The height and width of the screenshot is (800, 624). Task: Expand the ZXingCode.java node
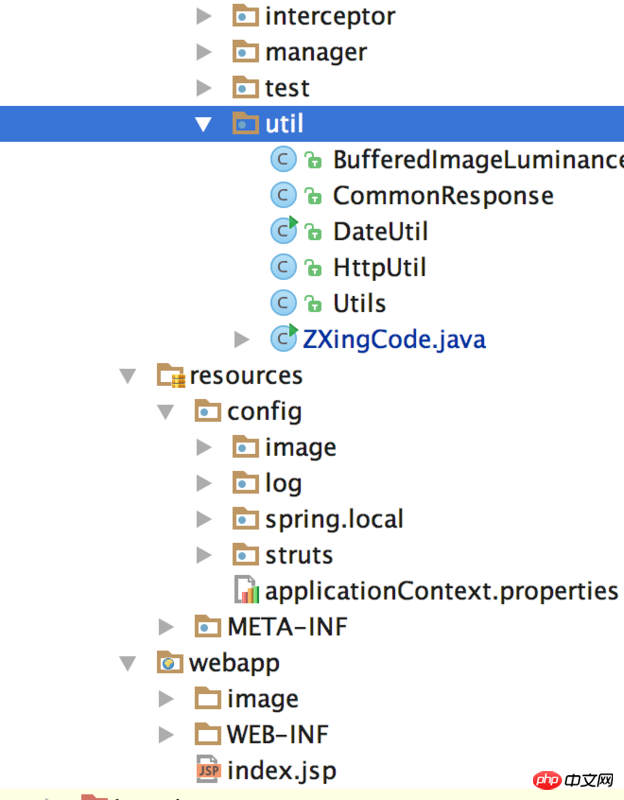click(x=242, y=340)
